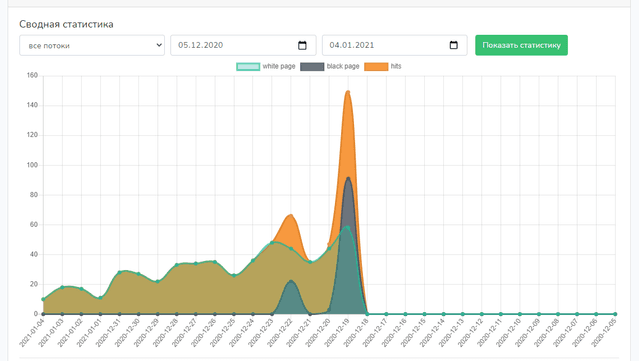
Task: Toggle the 'hits' legend swatch
Action: click(376, 66)
